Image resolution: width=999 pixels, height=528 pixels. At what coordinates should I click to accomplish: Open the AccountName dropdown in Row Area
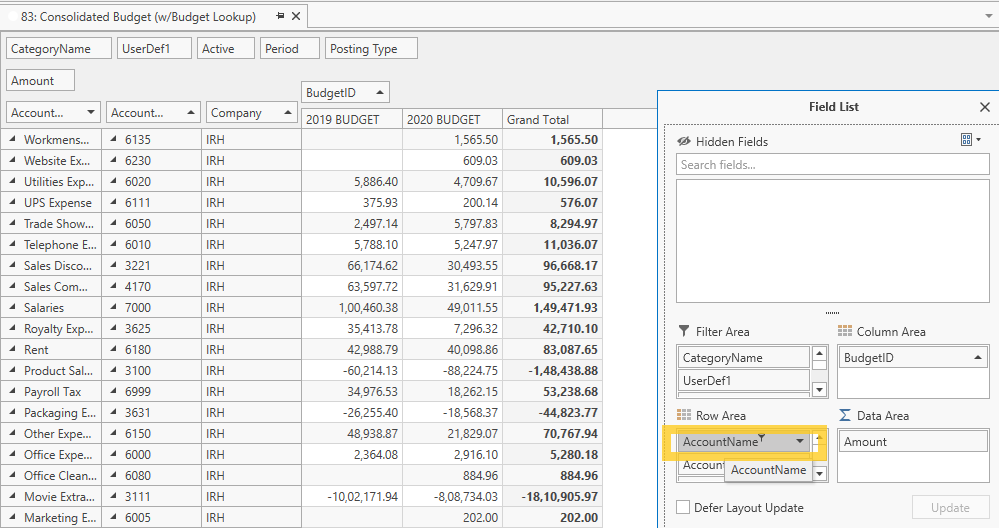[800, 442]
